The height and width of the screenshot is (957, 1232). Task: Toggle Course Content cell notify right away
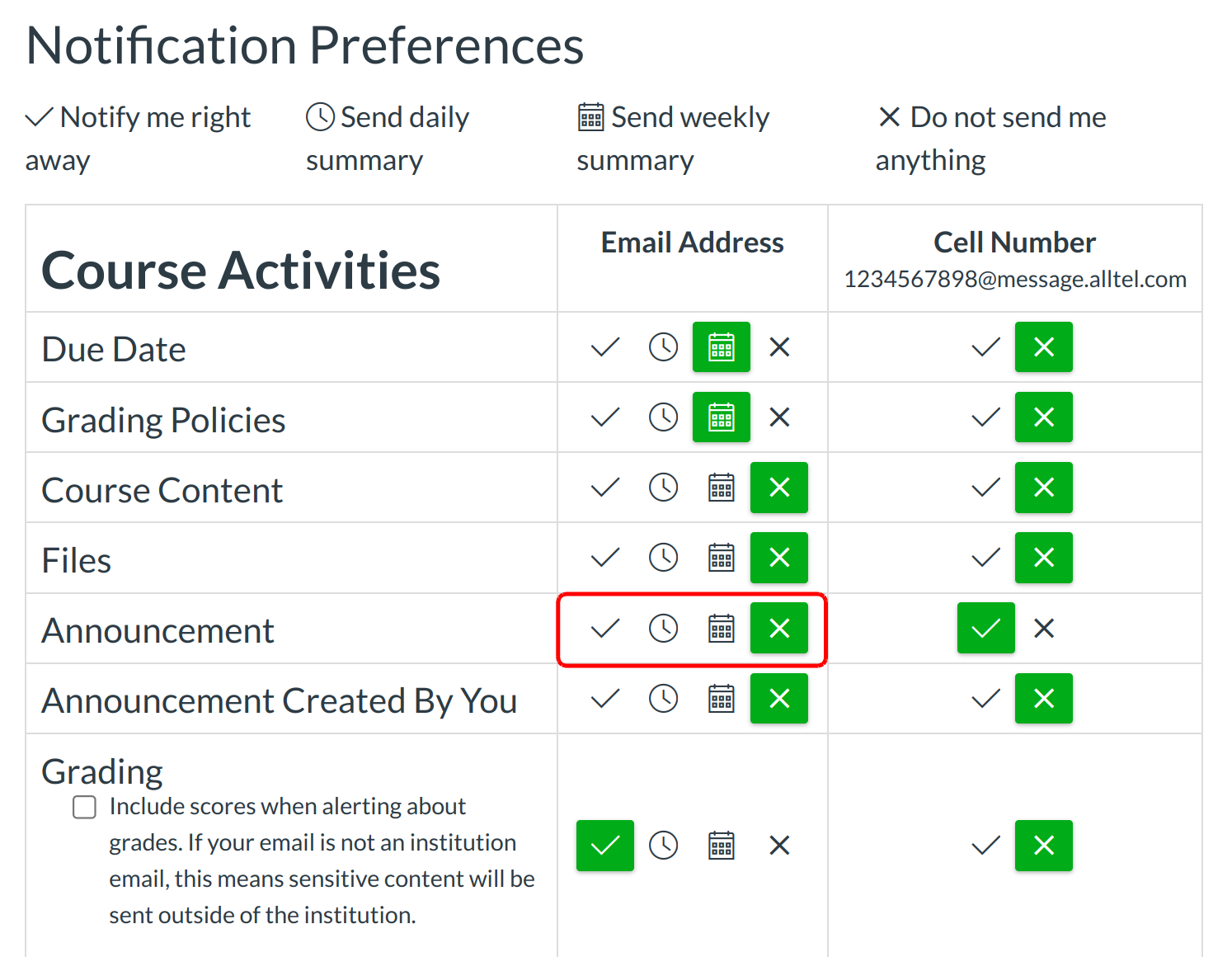(985, 488)
